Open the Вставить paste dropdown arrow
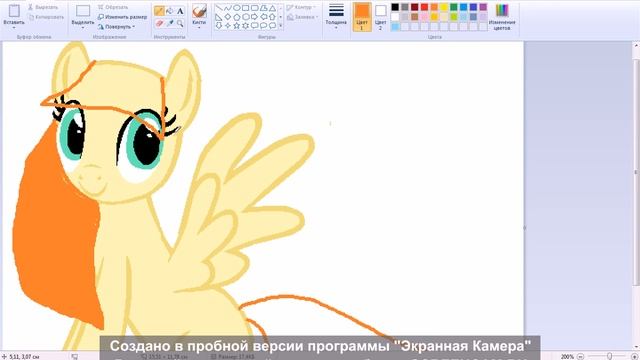The height and width of the screenshot is (360, 640). pos(14,28)
